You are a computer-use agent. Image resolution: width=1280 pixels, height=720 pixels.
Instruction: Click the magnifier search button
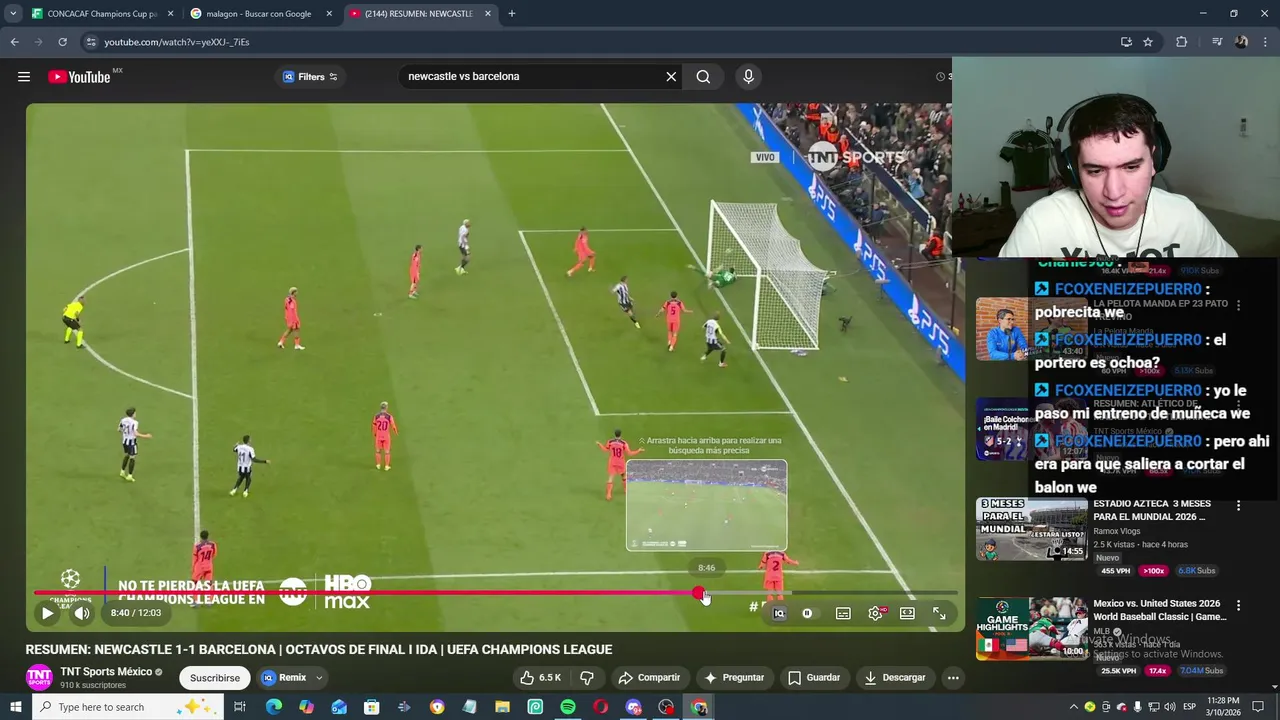pyautogui.click(x=703, y=76)
